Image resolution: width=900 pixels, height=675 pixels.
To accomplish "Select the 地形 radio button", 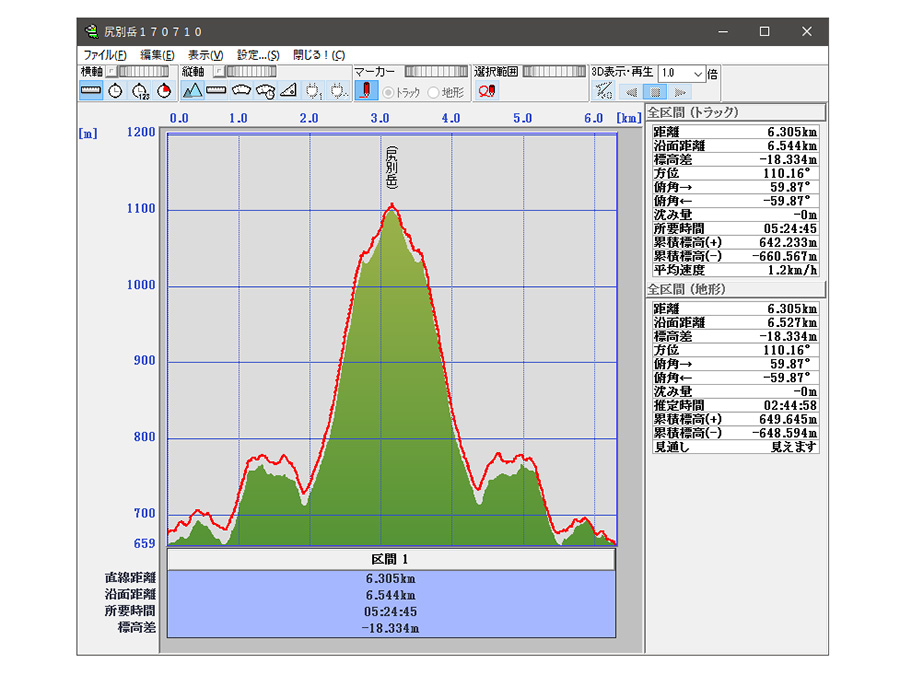I will 433,92.
